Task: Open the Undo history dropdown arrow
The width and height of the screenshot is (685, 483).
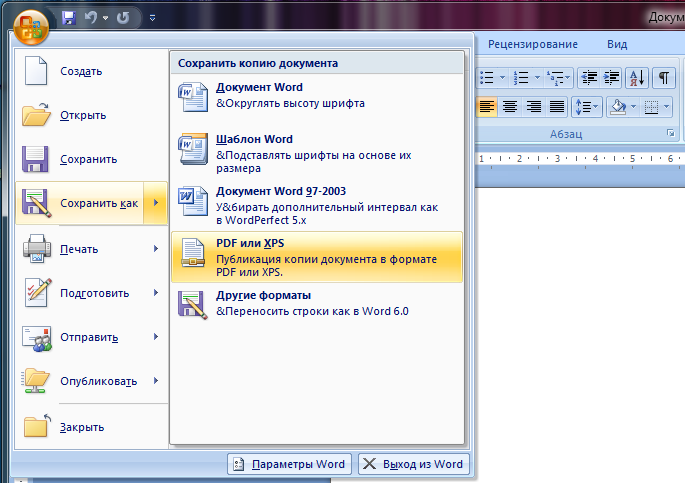Action: pyautogui.click(x=105, y=18)
